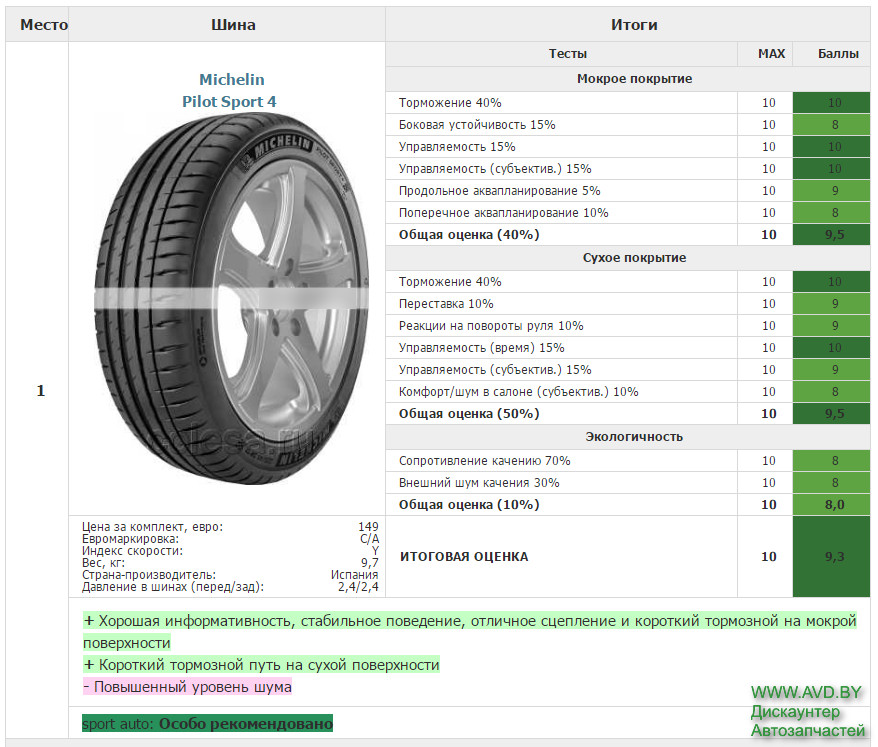Click the green 9,3 final score cell

pyautogui.click(x=831, y=557)
